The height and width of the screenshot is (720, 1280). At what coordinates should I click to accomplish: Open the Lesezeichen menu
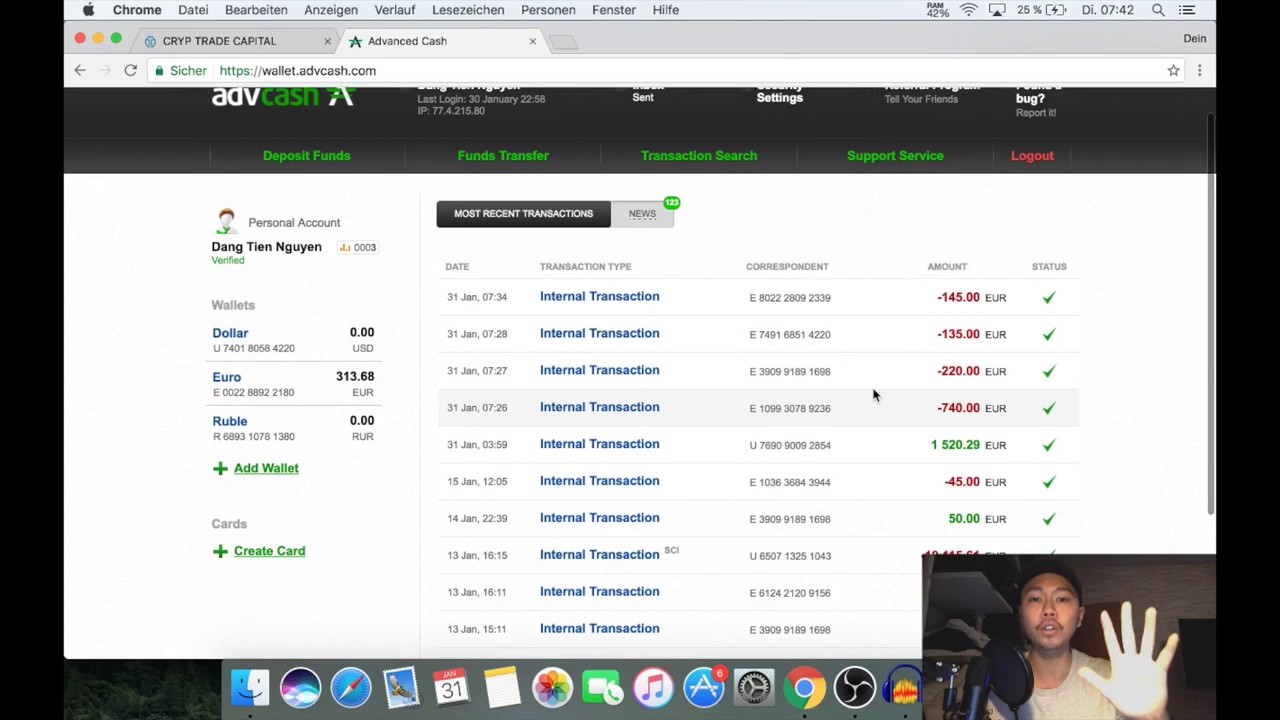(468, 10)
